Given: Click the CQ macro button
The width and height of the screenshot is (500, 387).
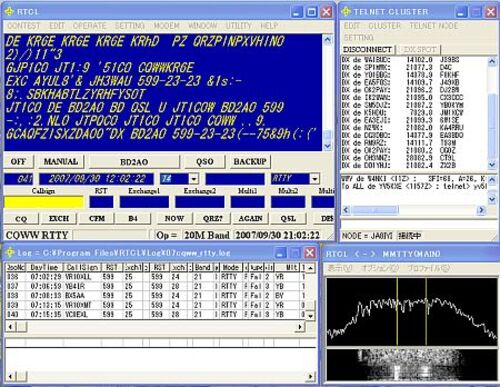Looking at the screenshot, I should (21, 219).
